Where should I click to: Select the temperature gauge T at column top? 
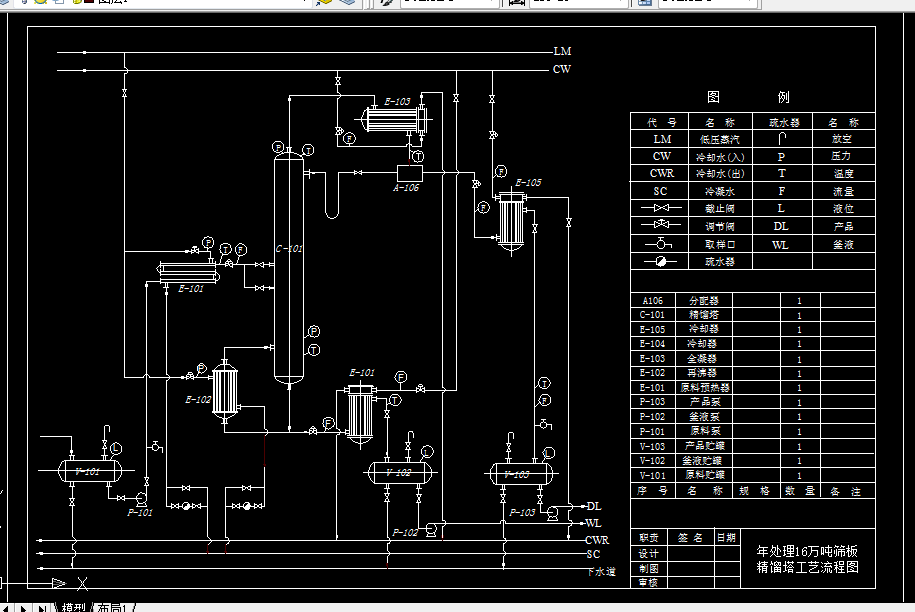(x=308, y=150)
